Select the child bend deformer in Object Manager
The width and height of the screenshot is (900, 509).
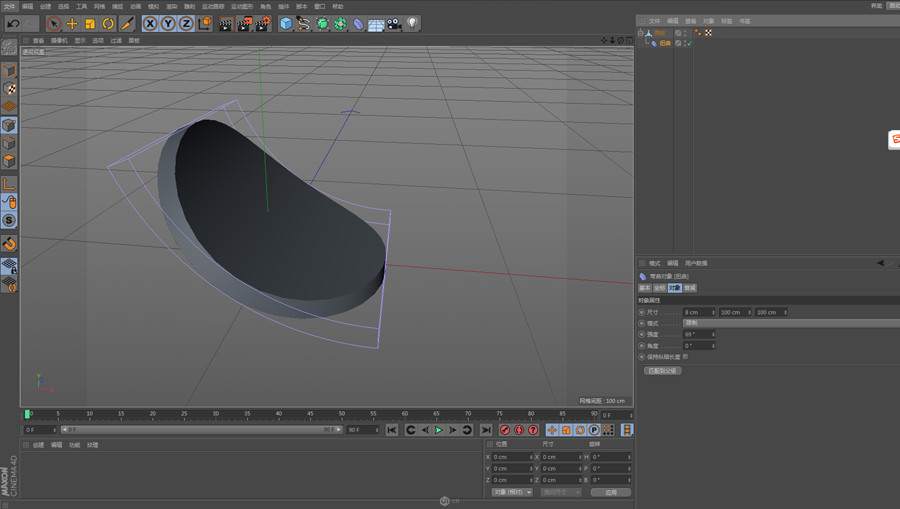click(x=665, y=43)
